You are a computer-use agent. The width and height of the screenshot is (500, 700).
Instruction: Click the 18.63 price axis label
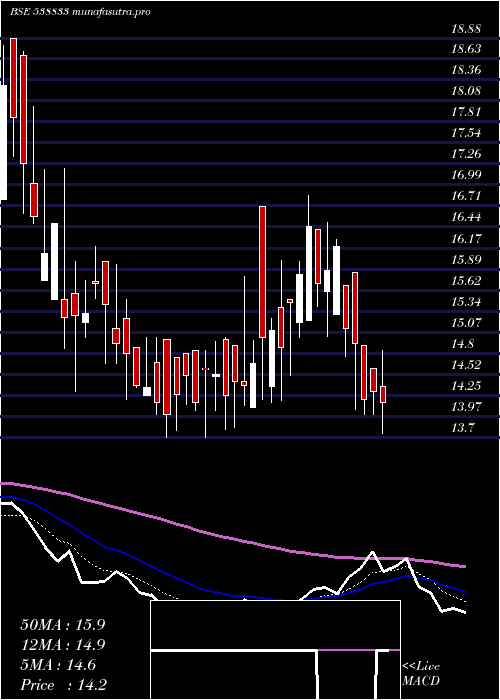click(x=466, y=49)
